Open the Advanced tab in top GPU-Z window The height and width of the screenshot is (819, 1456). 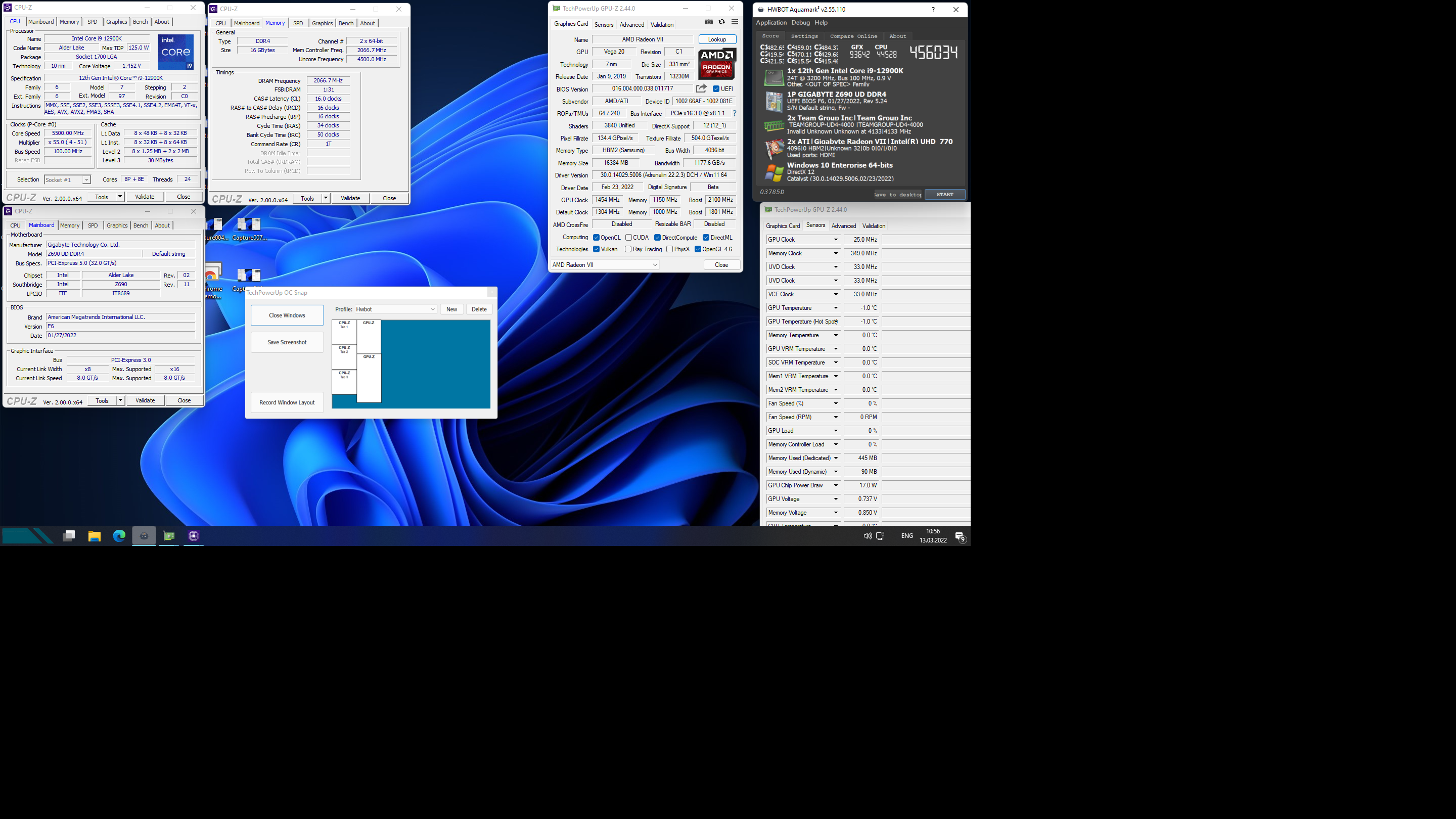coord(631,24)
